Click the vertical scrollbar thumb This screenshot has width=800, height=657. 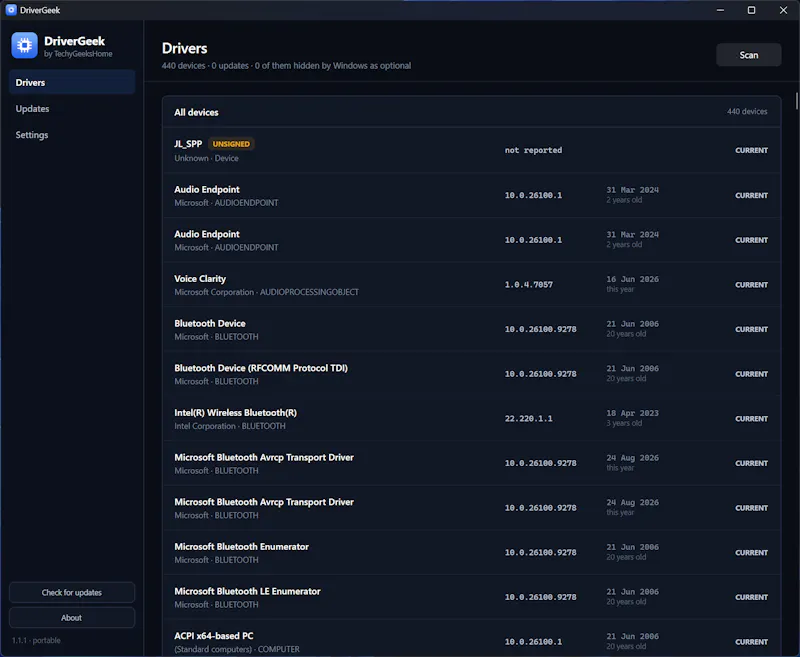[796, 100]
